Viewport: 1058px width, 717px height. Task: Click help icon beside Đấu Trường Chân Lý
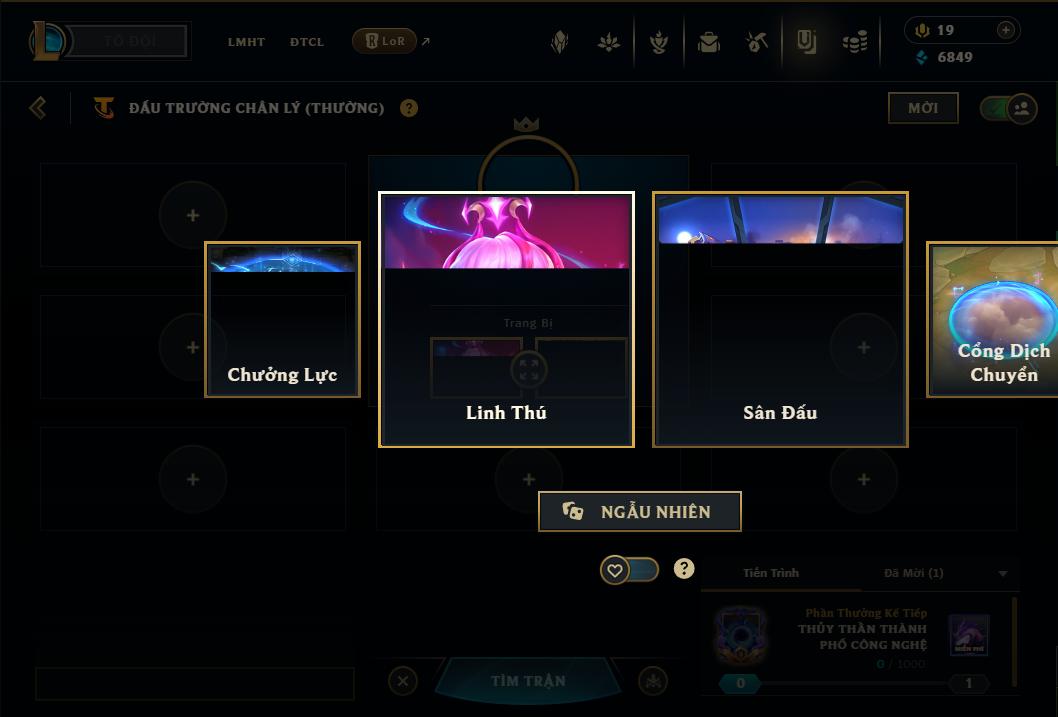[x=409, y=108]
